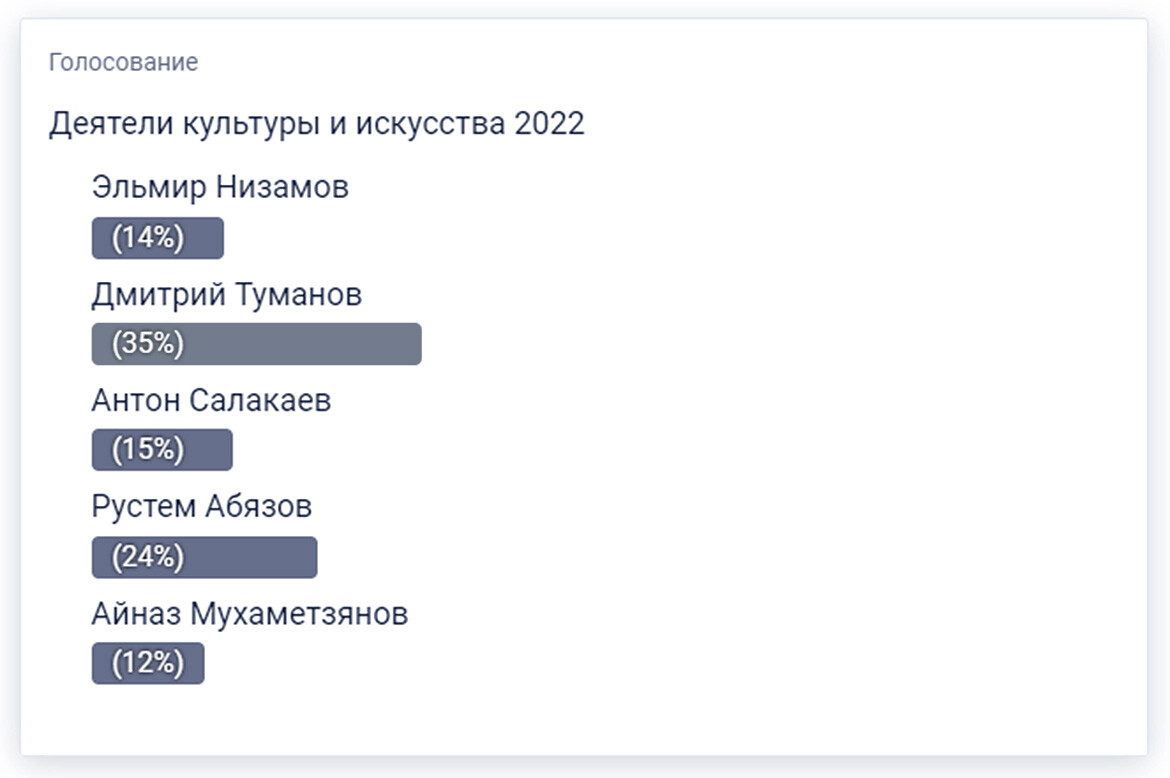This screenshot has height=778, width=1170.
Task: Click Антон Салакаев's result bar
Action: (x=210, y=450)
